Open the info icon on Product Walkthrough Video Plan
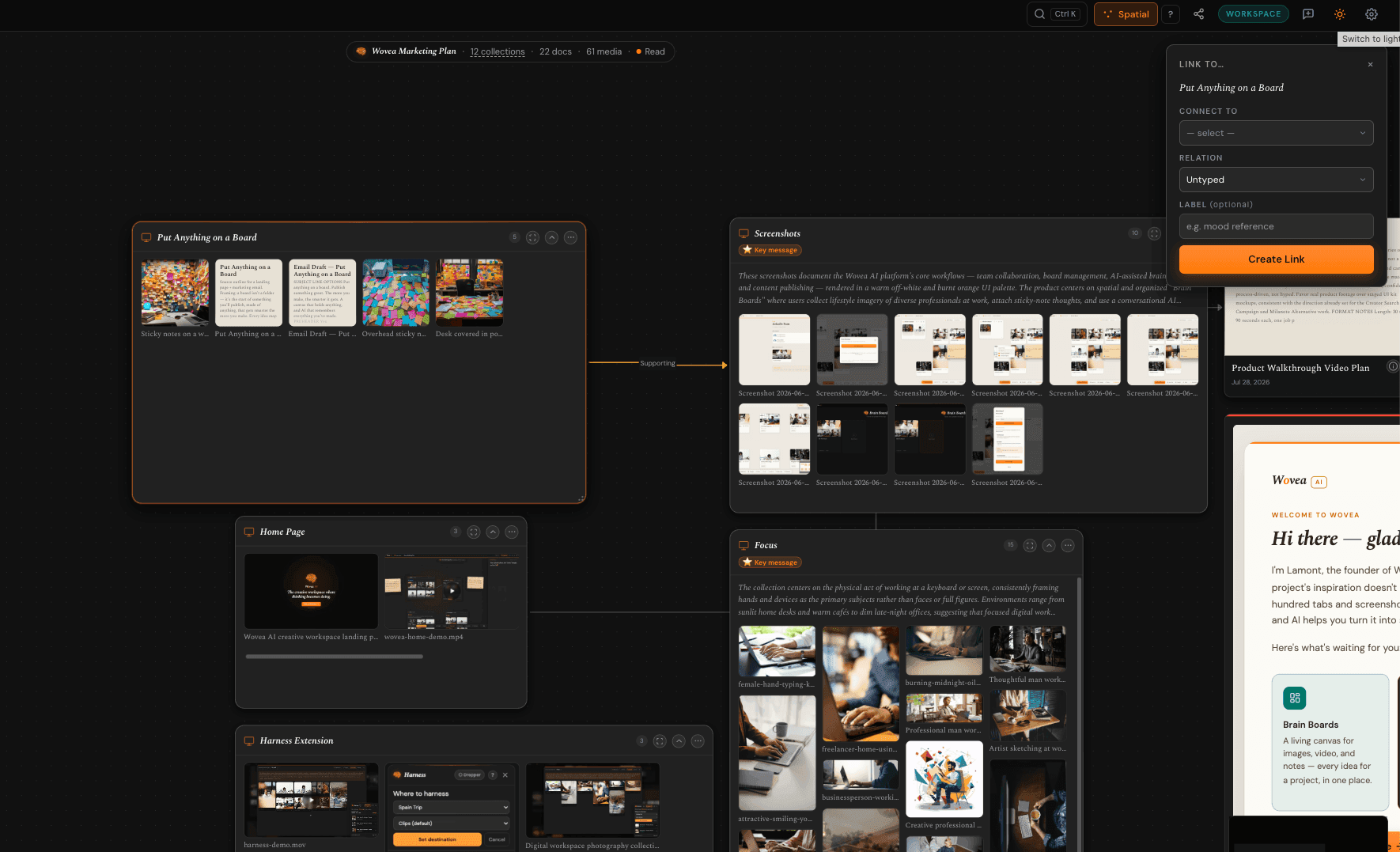1400x852 pixels. pyautogui.click(x=1393, y=366)
